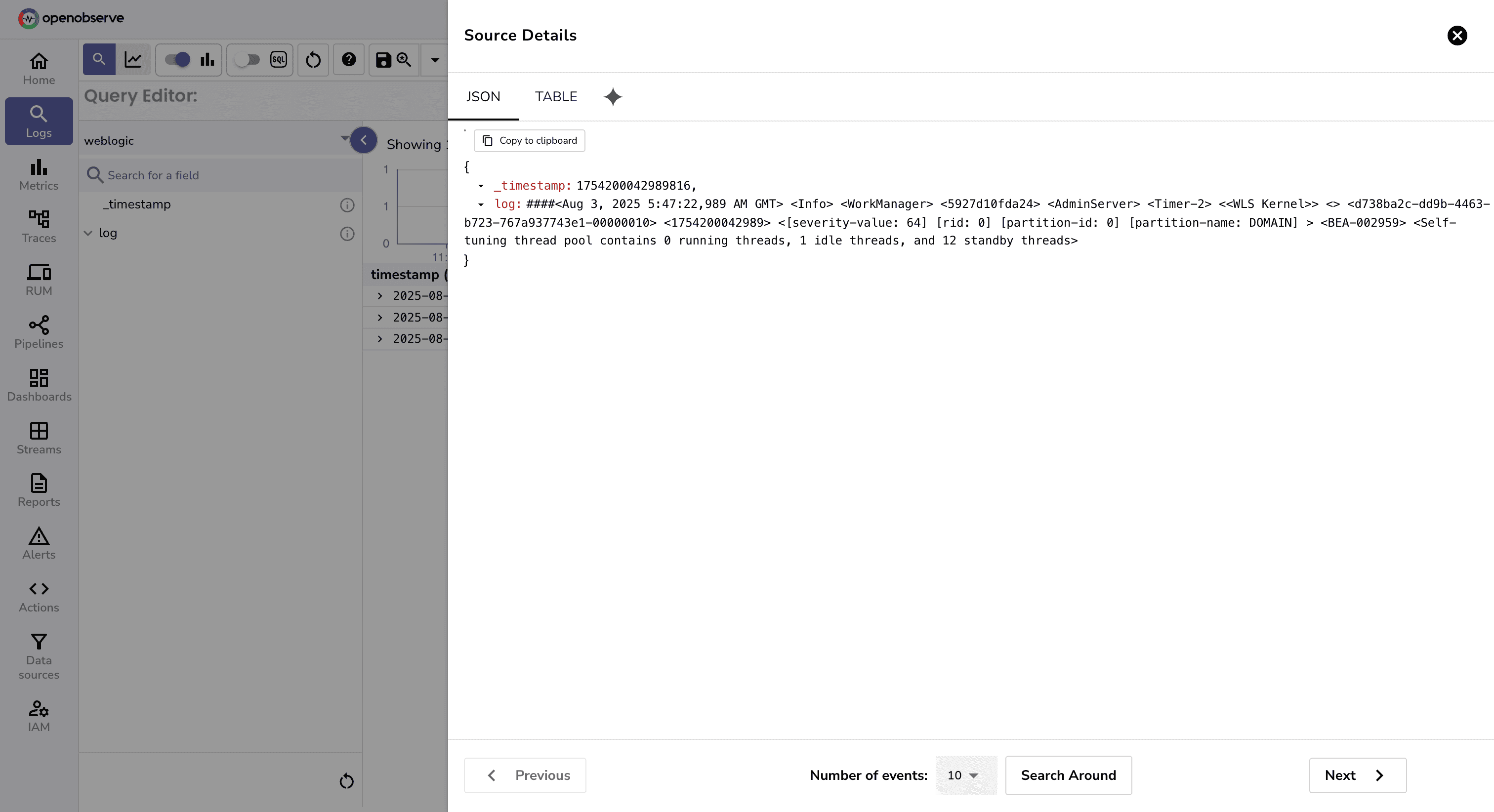Image resolution: width=1494 pixels, height=812 pixels.
Task: Click the Search Around button
Action: (x=1068, y=775)
